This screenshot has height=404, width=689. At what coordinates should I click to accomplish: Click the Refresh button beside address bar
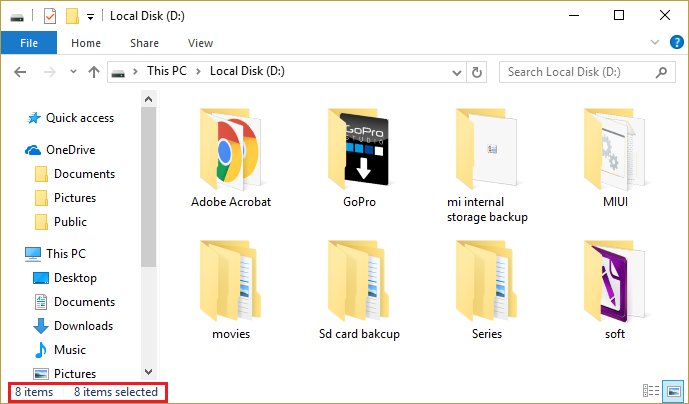click(477, 72)
